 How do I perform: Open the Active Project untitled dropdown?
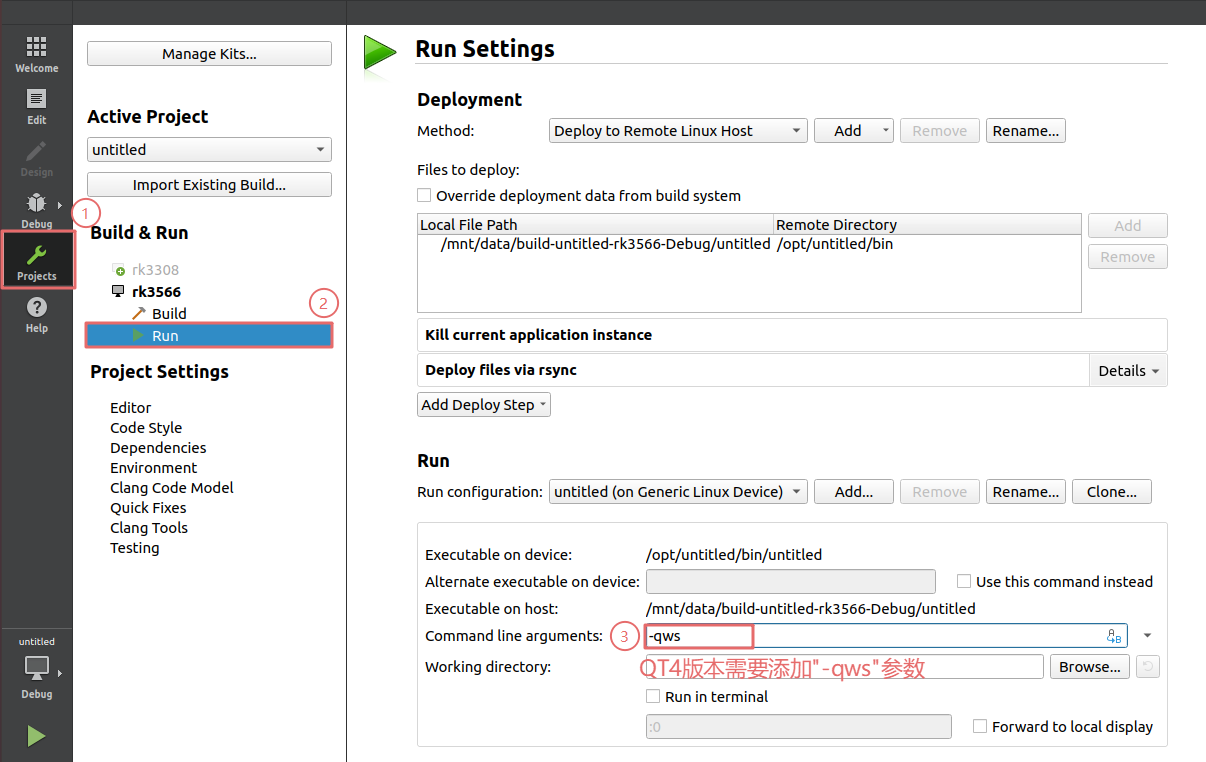[x=209, y=150]
